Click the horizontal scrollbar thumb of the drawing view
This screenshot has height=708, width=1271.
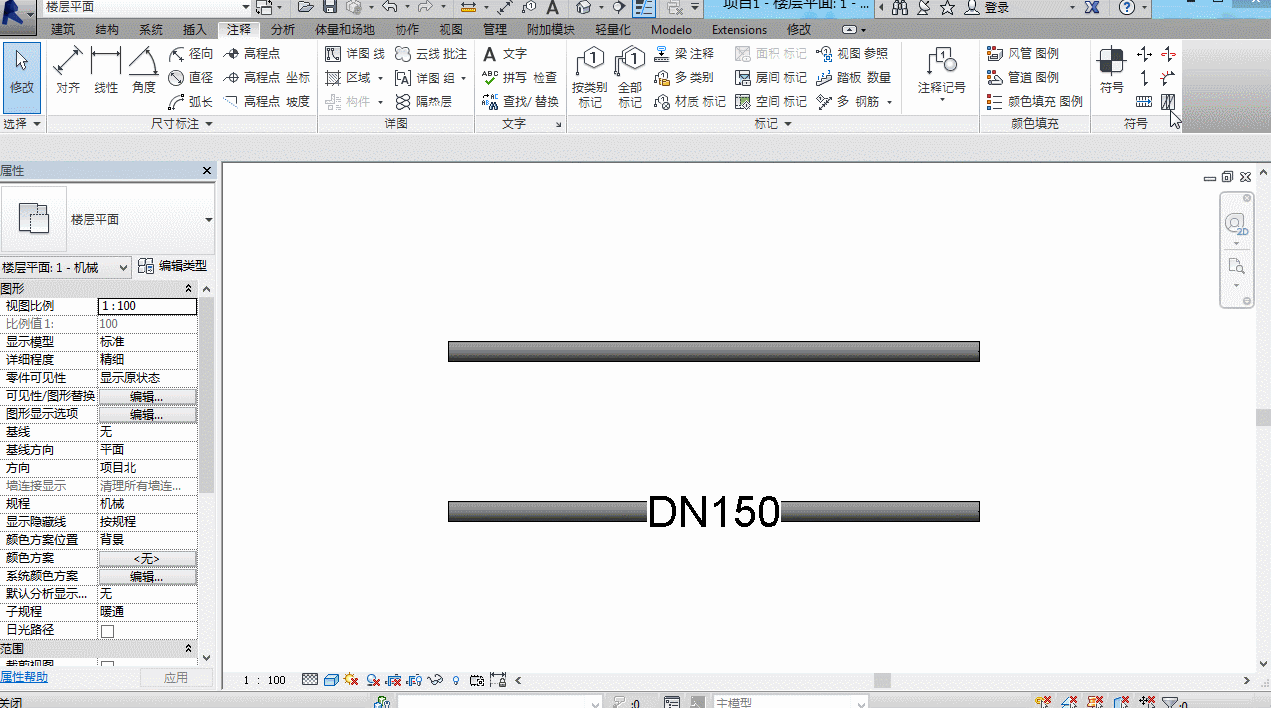tap(882, 681)
